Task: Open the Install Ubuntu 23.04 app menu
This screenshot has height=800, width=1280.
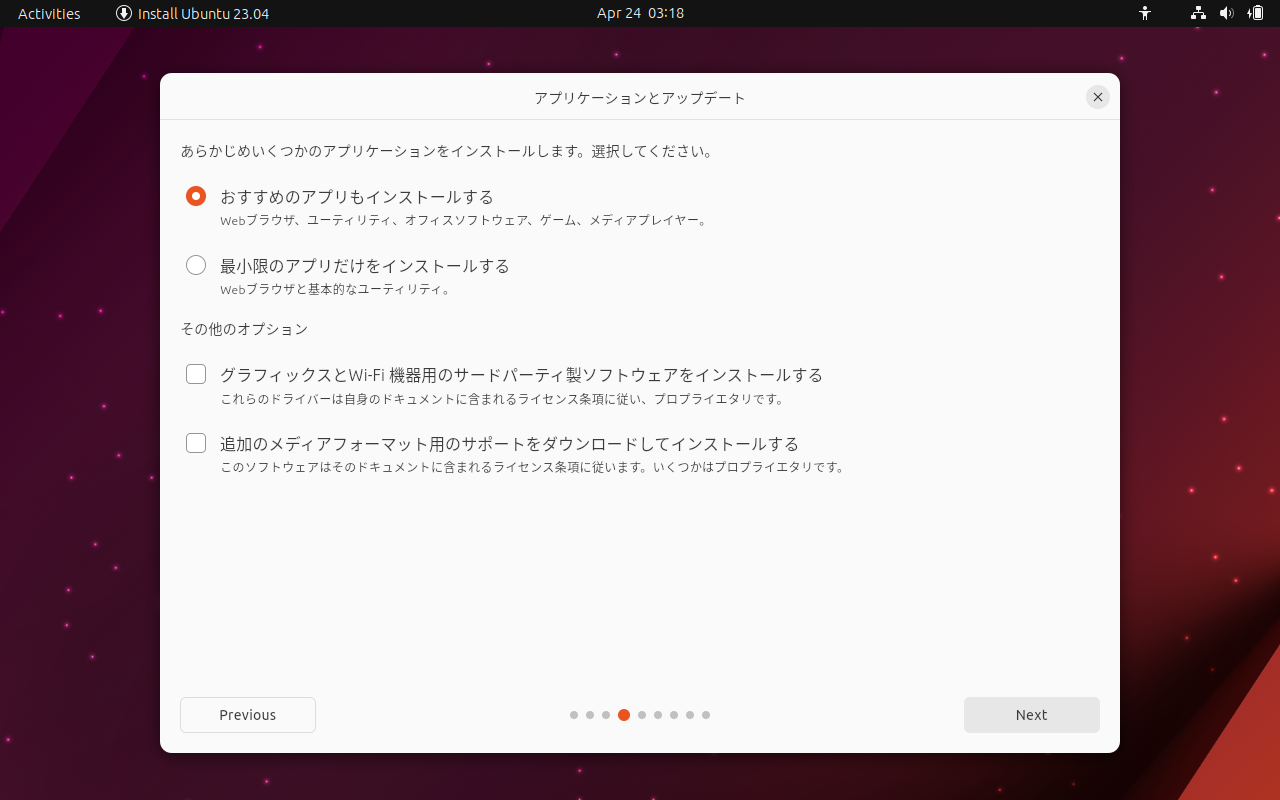Action: point(192,13)
